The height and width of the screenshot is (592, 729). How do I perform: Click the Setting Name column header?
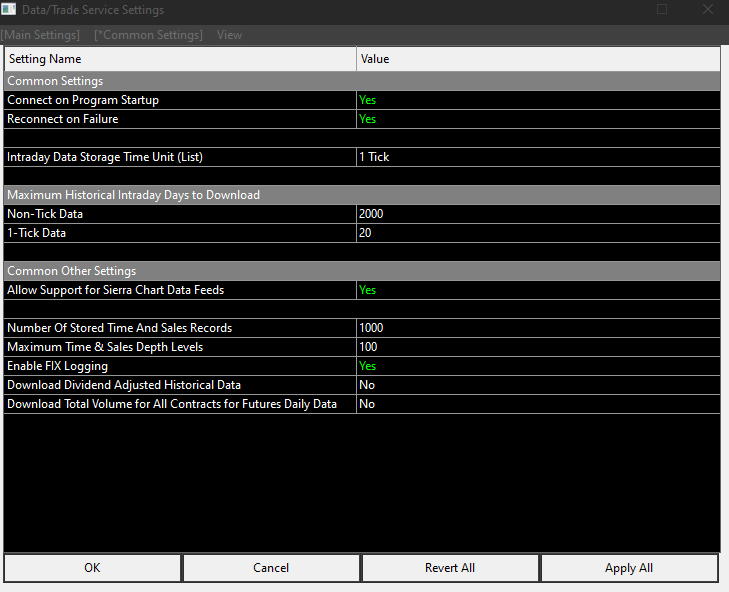pyautogui.click(x=180, y=59)
